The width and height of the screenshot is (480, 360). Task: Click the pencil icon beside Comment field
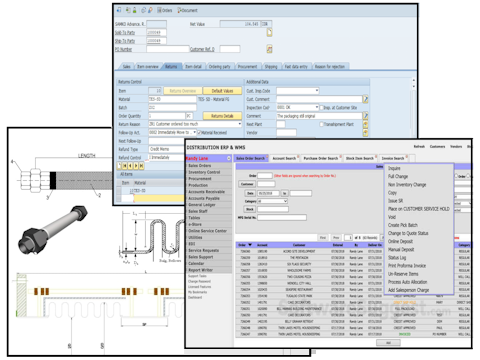pyautogui.click(x=365, y=116)
